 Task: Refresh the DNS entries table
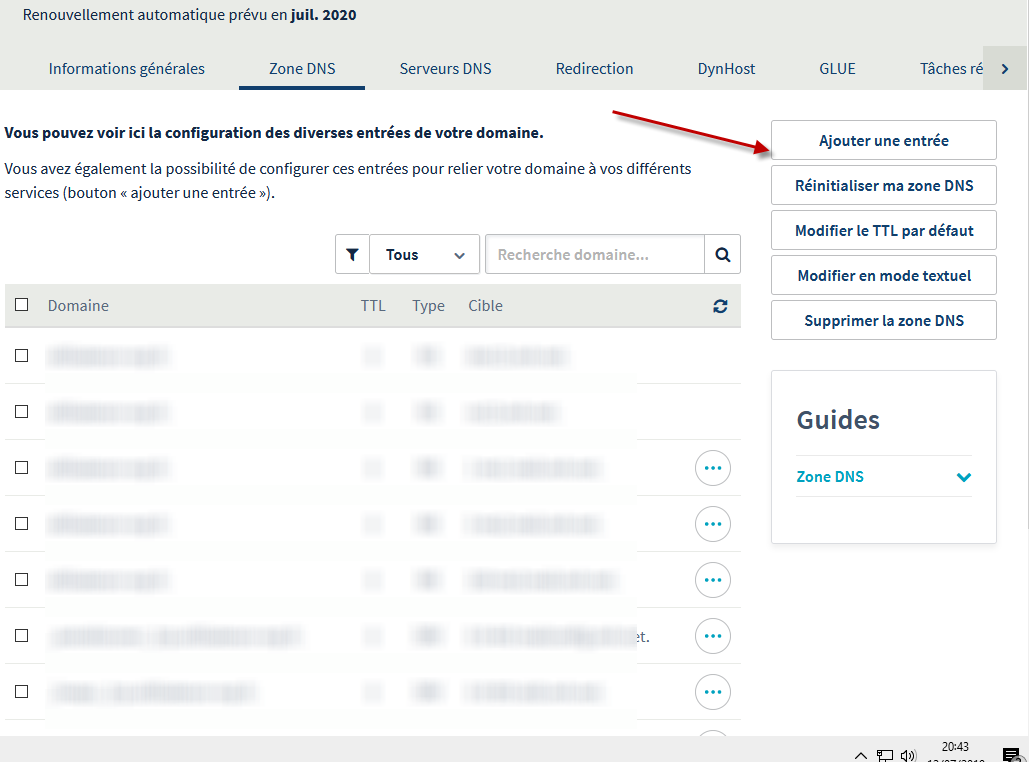pyautogui.click(x=720, y=307)
